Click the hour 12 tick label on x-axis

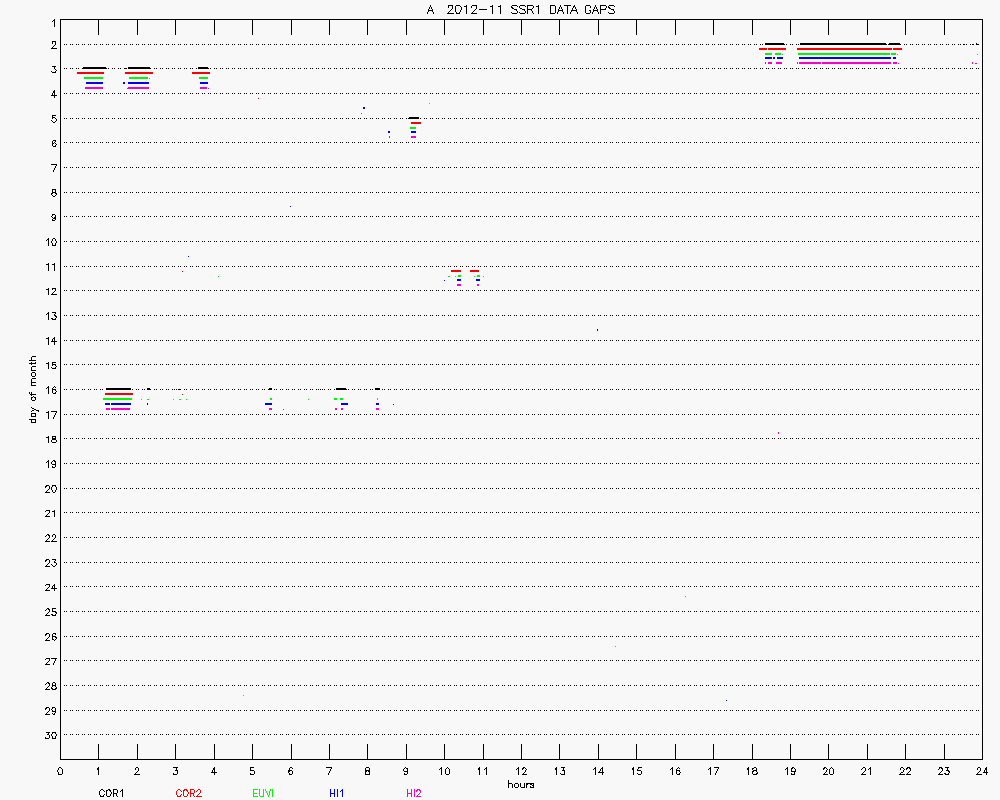521,771
